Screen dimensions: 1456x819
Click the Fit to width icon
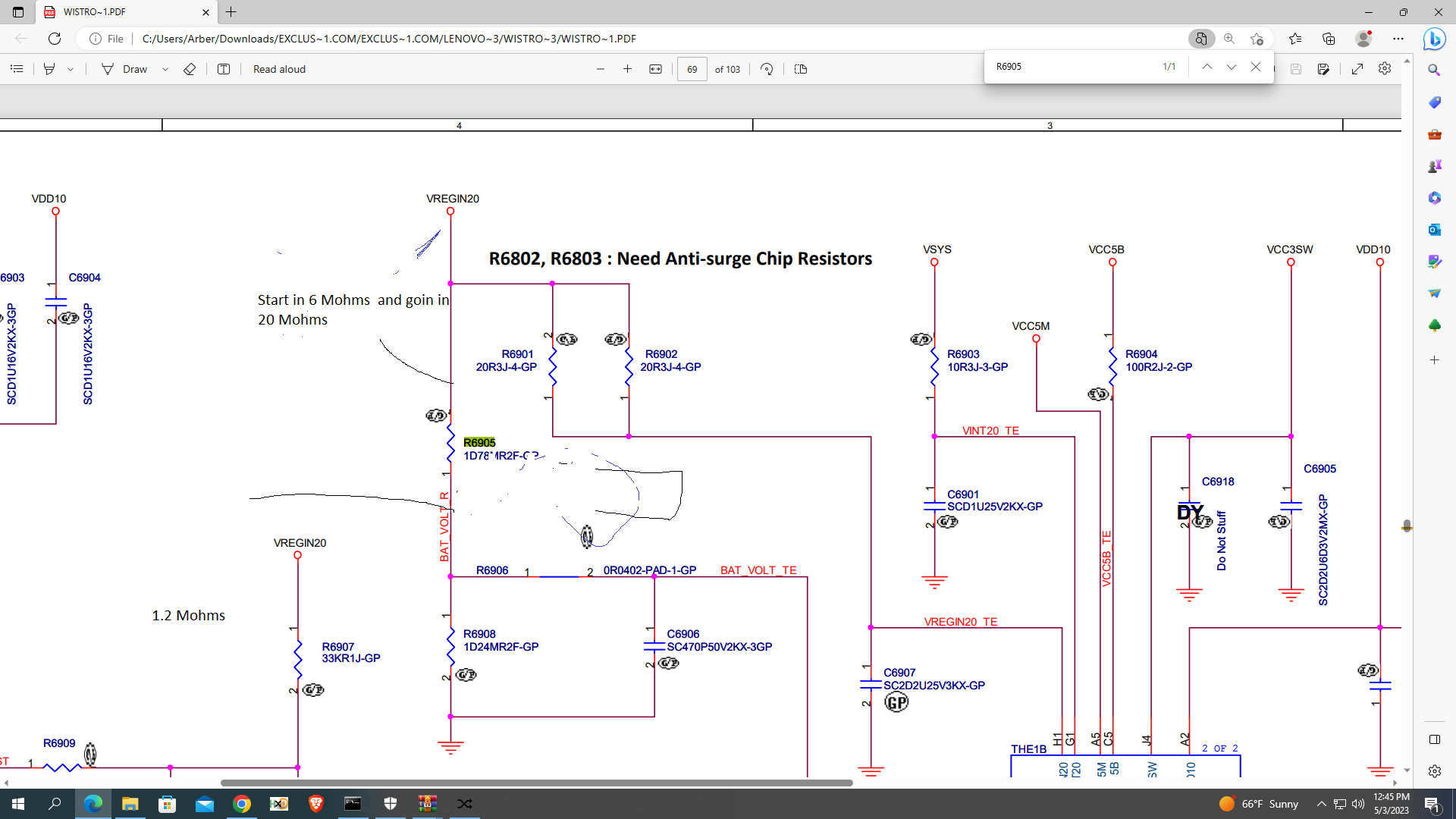tap(655, 69)
